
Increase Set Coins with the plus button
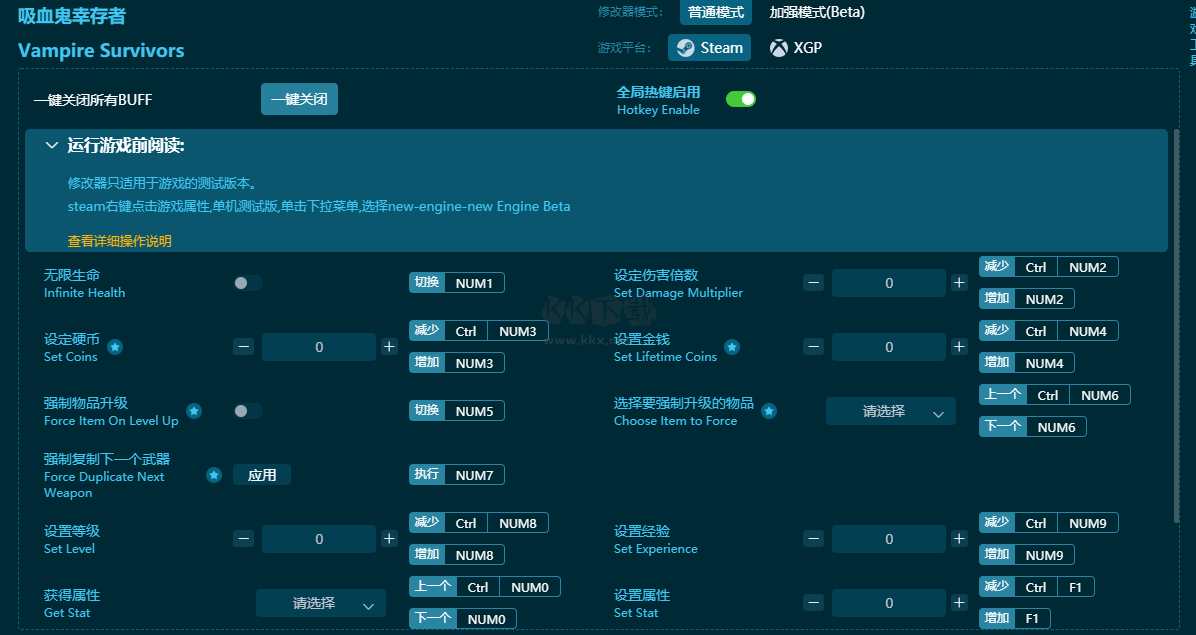389,347
